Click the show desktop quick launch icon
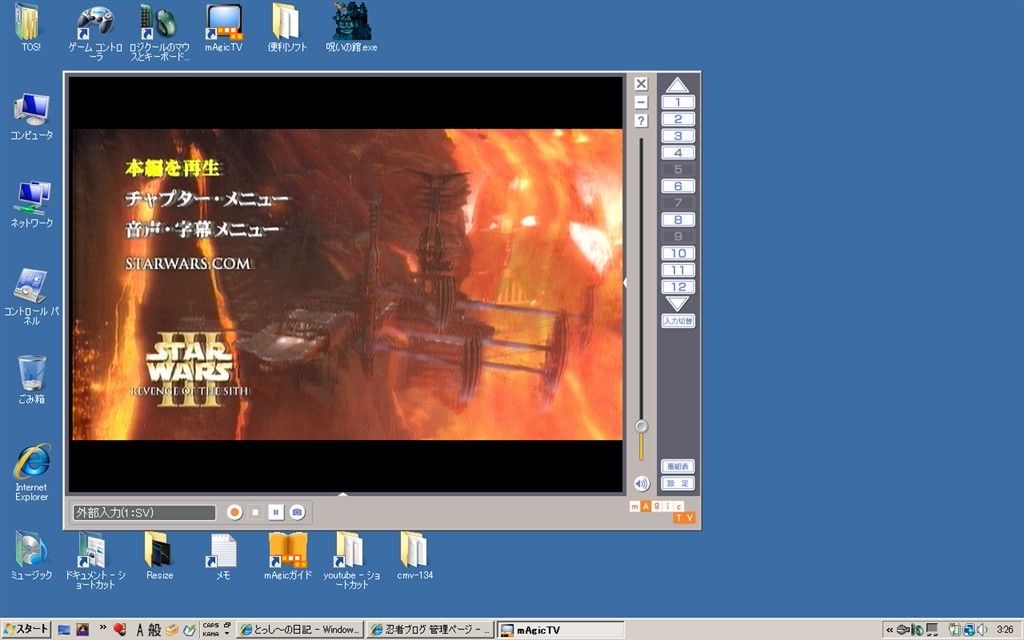This screenshot has height=640, width=1024. 64,630
